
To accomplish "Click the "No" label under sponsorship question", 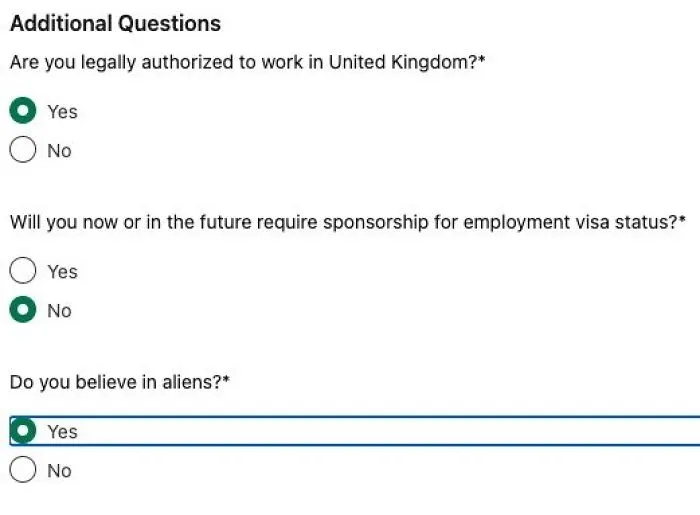I will pos(59,311).
